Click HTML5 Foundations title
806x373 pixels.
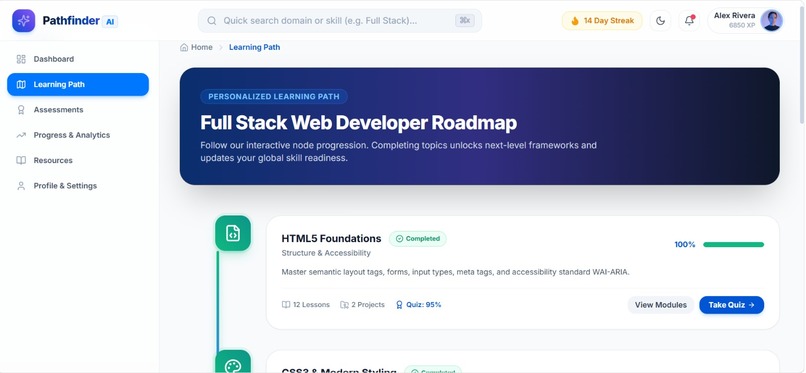click(332, 238)
